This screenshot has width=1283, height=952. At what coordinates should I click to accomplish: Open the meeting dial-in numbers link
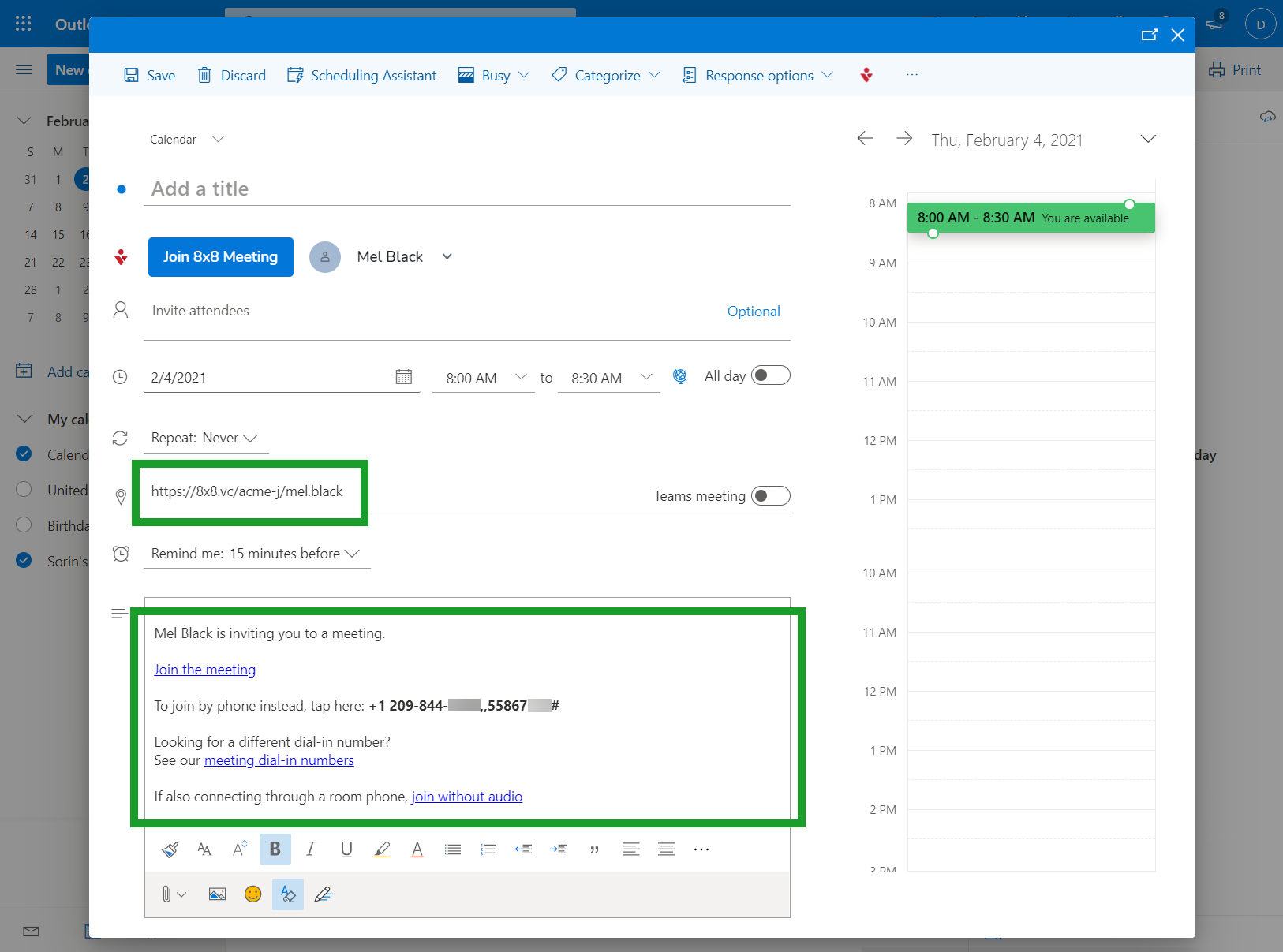(279, 760)
